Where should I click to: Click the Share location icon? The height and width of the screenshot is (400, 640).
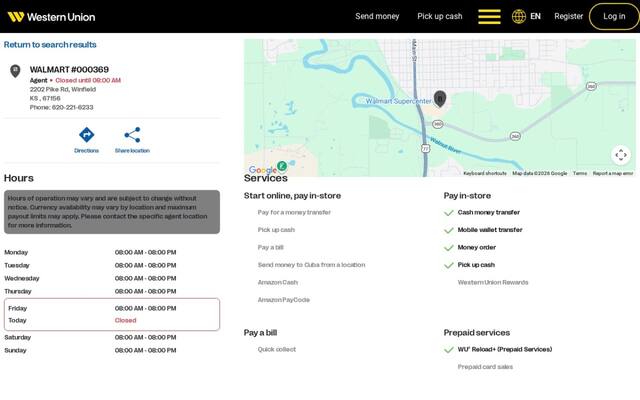click(x=132, y=135)
